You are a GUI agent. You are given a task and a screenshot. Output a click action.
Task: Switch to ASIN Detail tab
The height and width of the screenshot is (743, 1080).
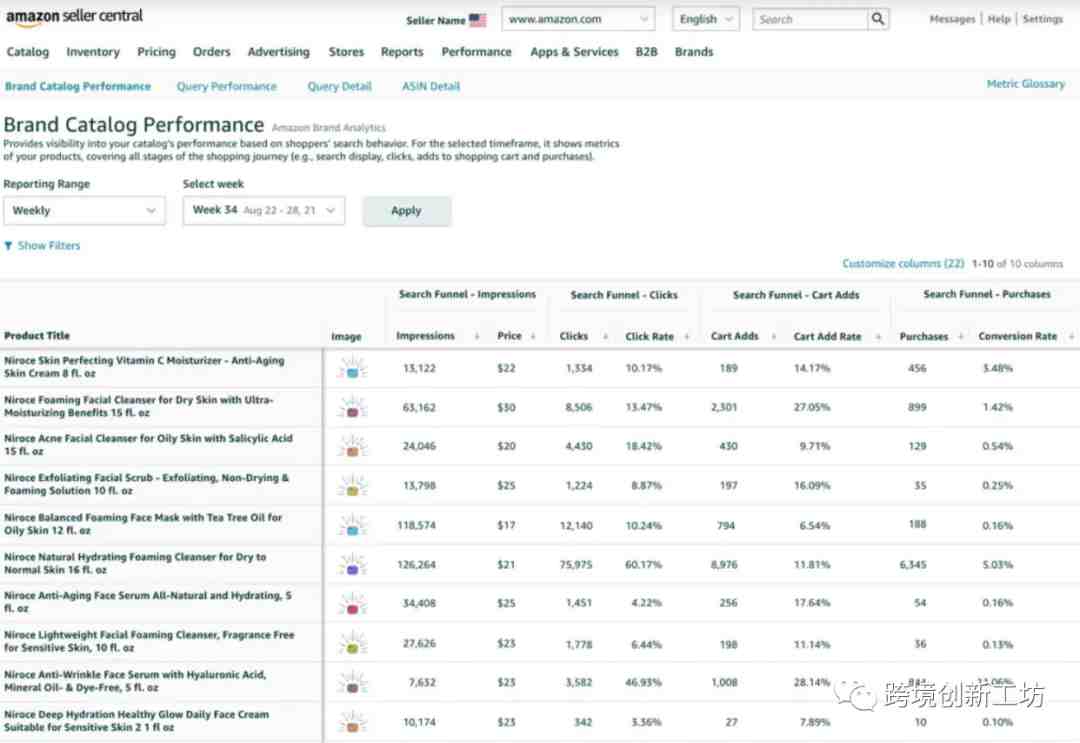coord(431,87)
